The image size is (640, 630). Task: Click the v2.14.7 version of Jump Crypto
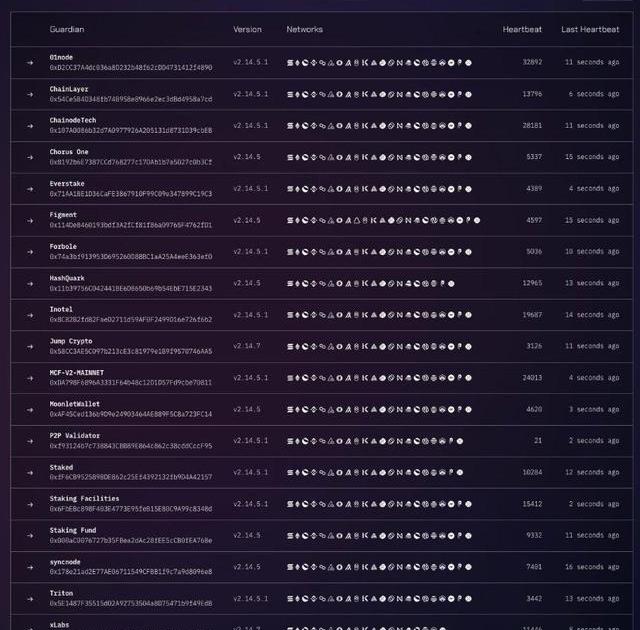click(249, 347)
